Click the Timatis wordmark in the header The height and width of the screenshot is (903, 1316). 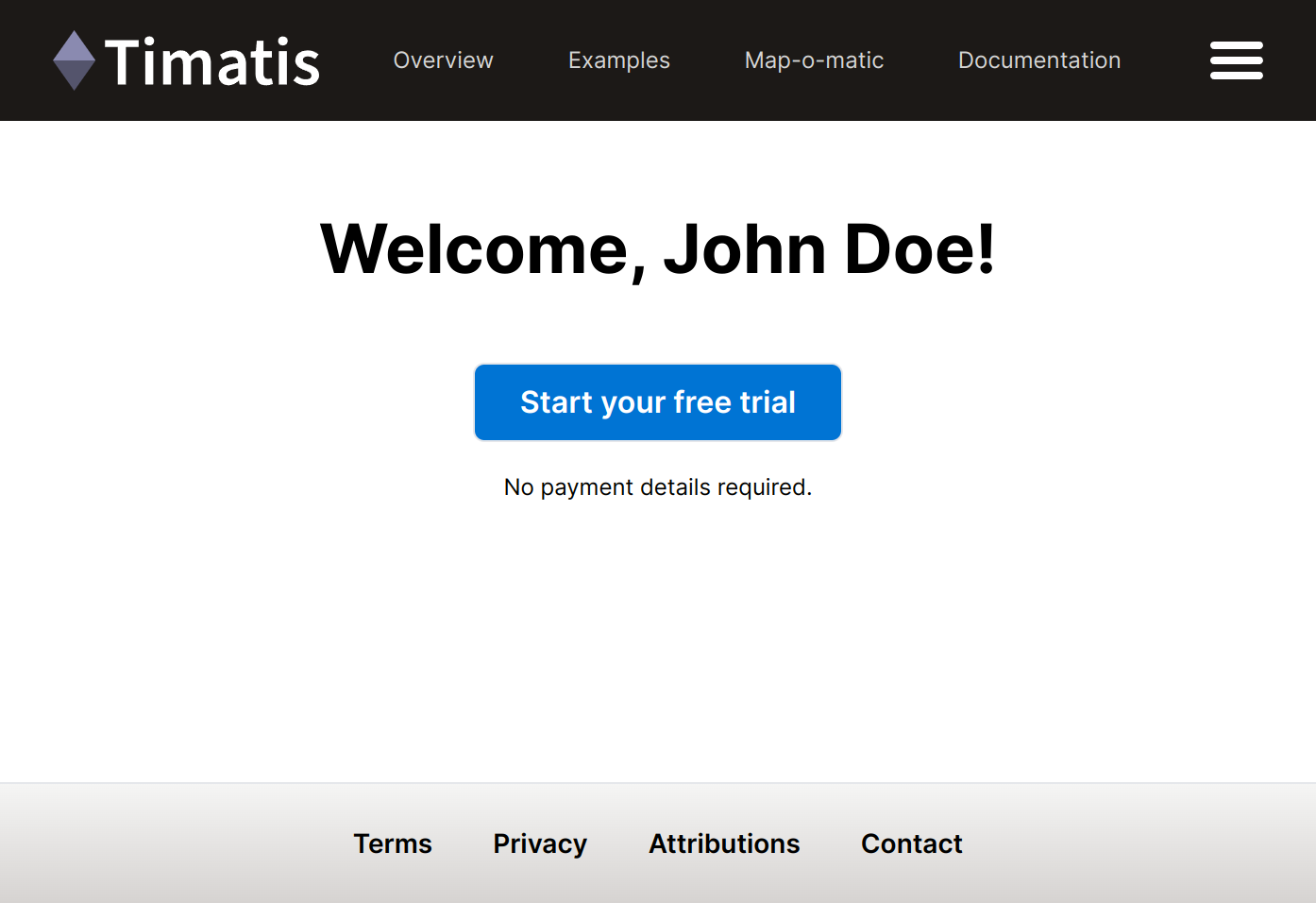tap(212, 62)
